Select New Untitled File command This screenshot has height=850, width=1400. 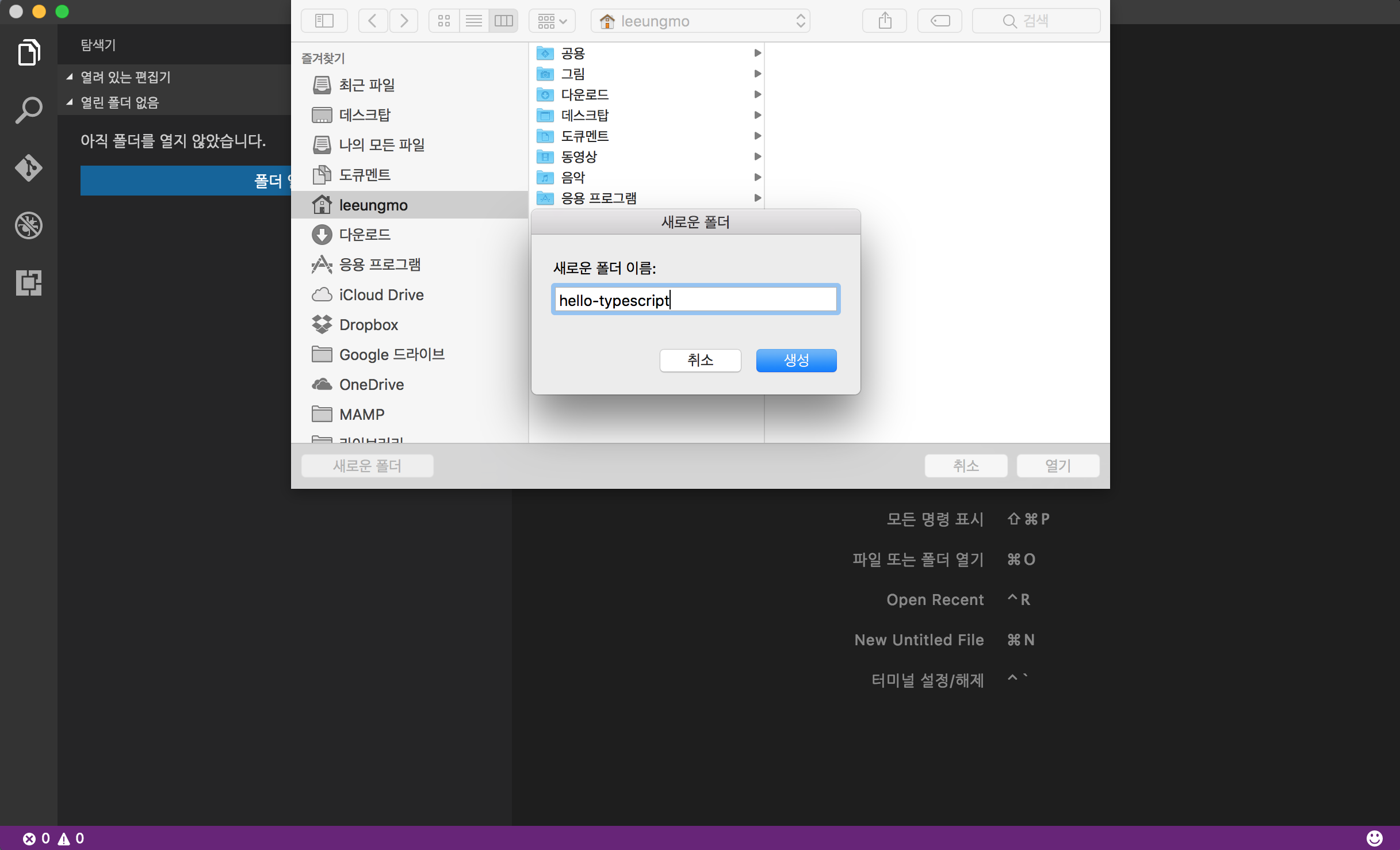pos(919,640)
